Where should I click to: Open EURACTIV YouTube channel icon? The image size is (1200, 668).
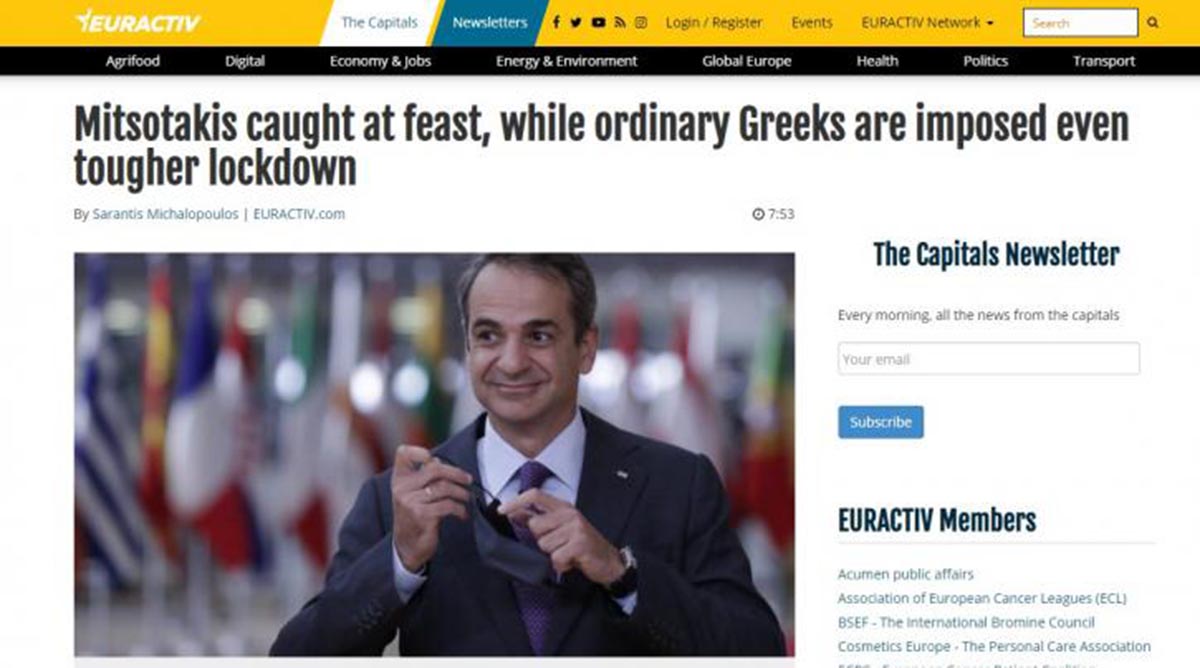tap(598, 22)
